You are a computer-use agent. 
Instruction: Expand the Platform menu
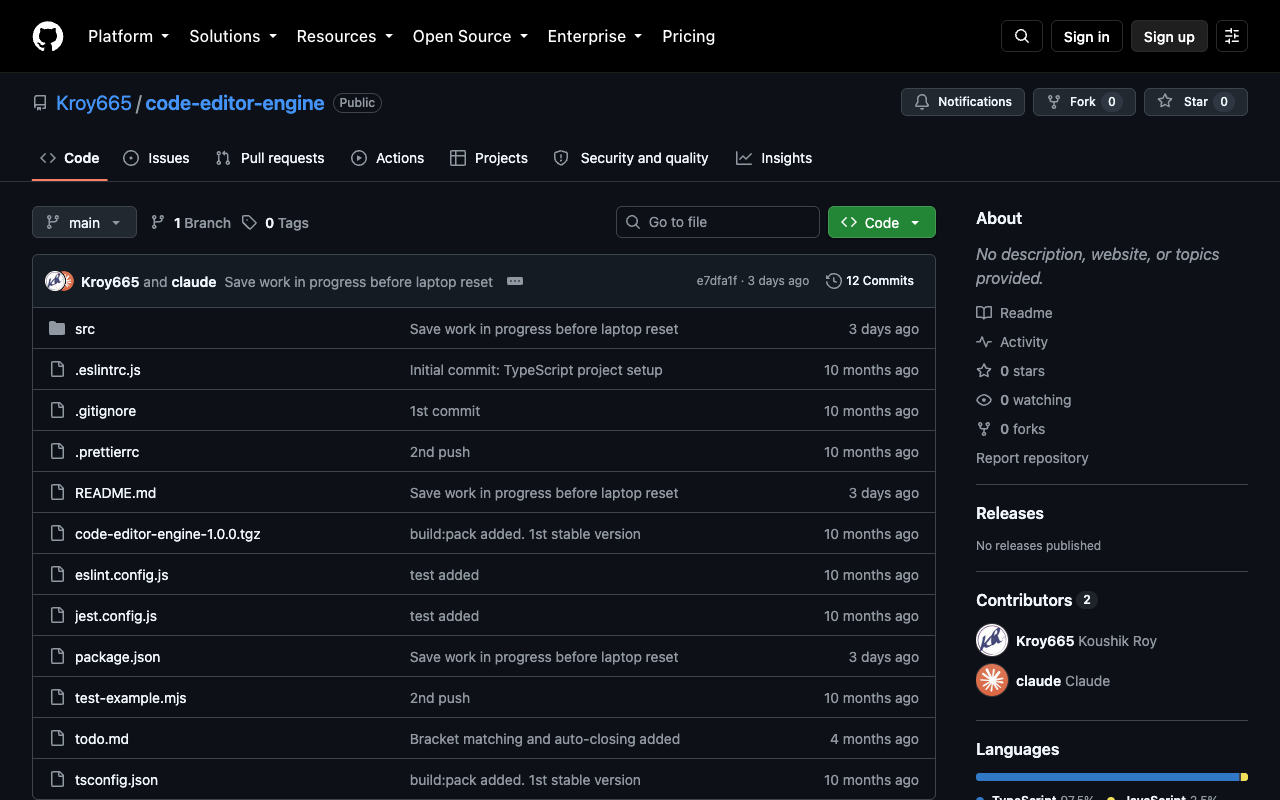[x=128, y=36]
